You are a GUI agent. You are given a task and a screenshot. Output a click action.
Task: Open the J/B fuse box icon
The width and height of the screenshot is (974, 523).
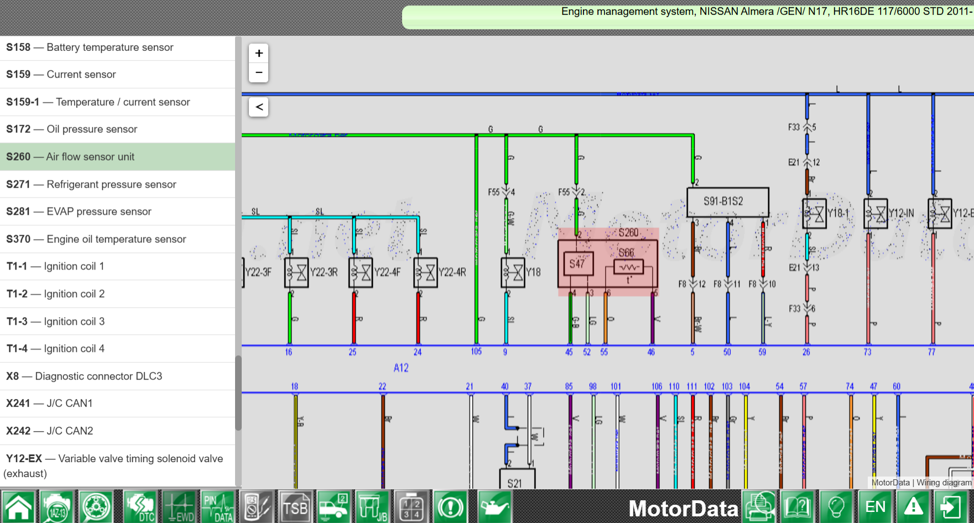pyautogui.click(x=373, y=506)
